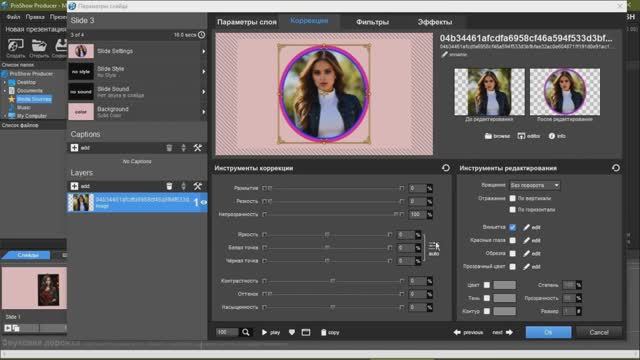Click the brightness slider handle
640x360 pixels.
(x=327, y=235)
